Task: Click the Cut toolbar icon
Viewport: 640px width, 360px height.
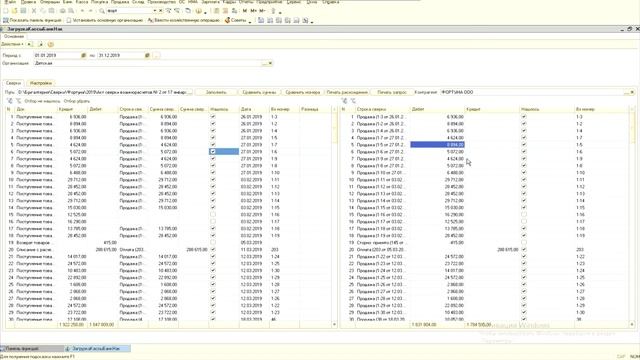Action: tap(34, 11)
